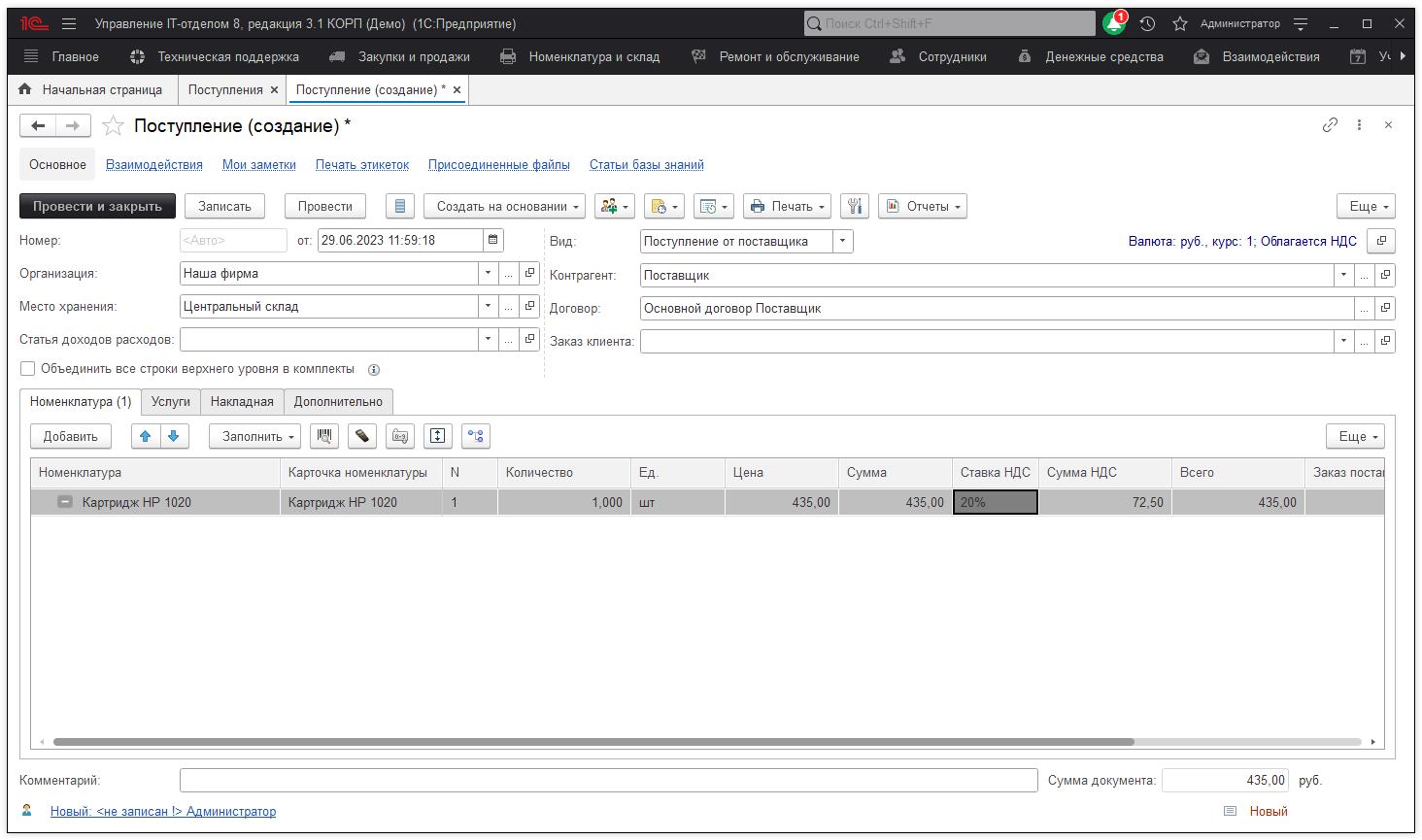The height and width of the screenshot is (840, 1422).
Task: Move row down with blue arrow
Action: pyautogui.click(x=174, y=436)
